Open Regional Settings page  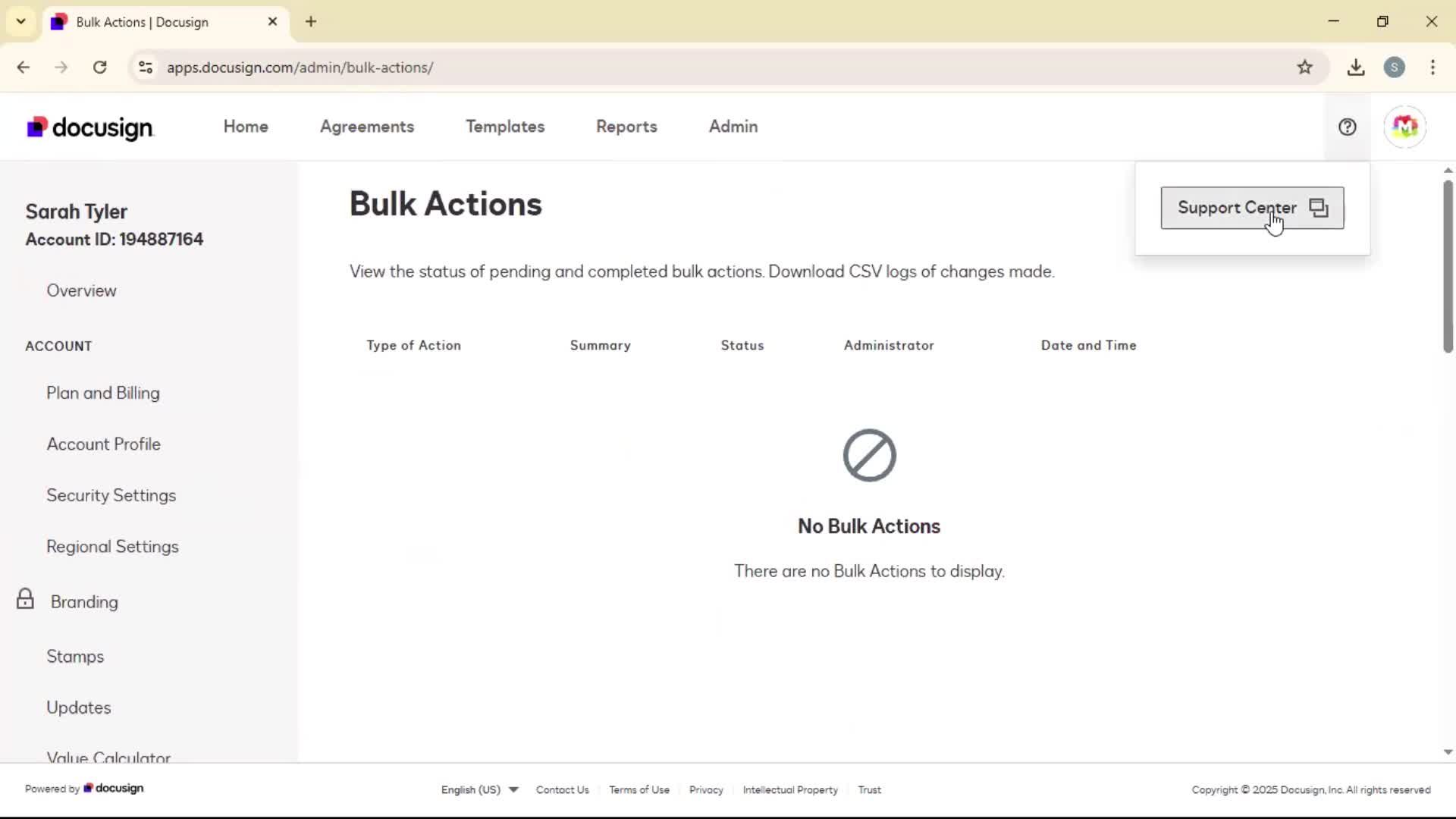click(x=112, y=547)
